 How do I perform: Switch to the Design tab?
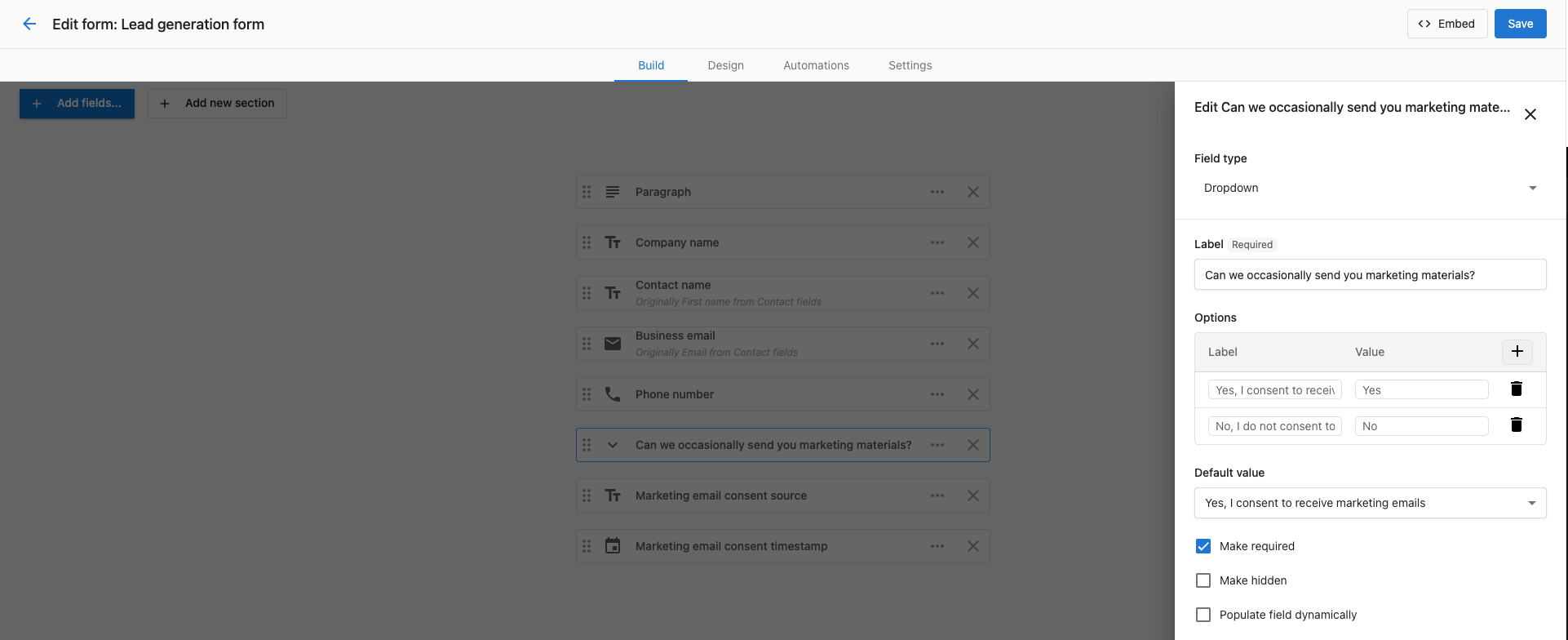click(x=726, y=65)
